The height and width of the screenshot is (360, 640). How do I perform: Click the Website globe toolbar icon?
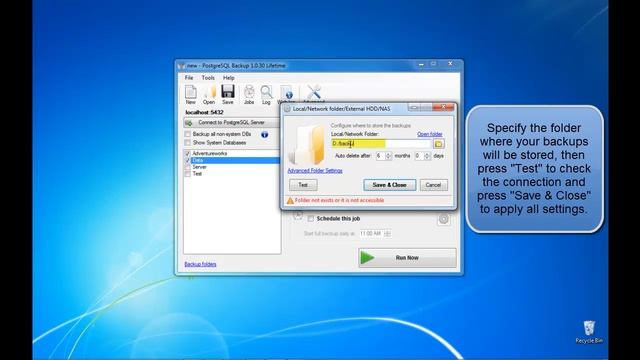[286, 94]
